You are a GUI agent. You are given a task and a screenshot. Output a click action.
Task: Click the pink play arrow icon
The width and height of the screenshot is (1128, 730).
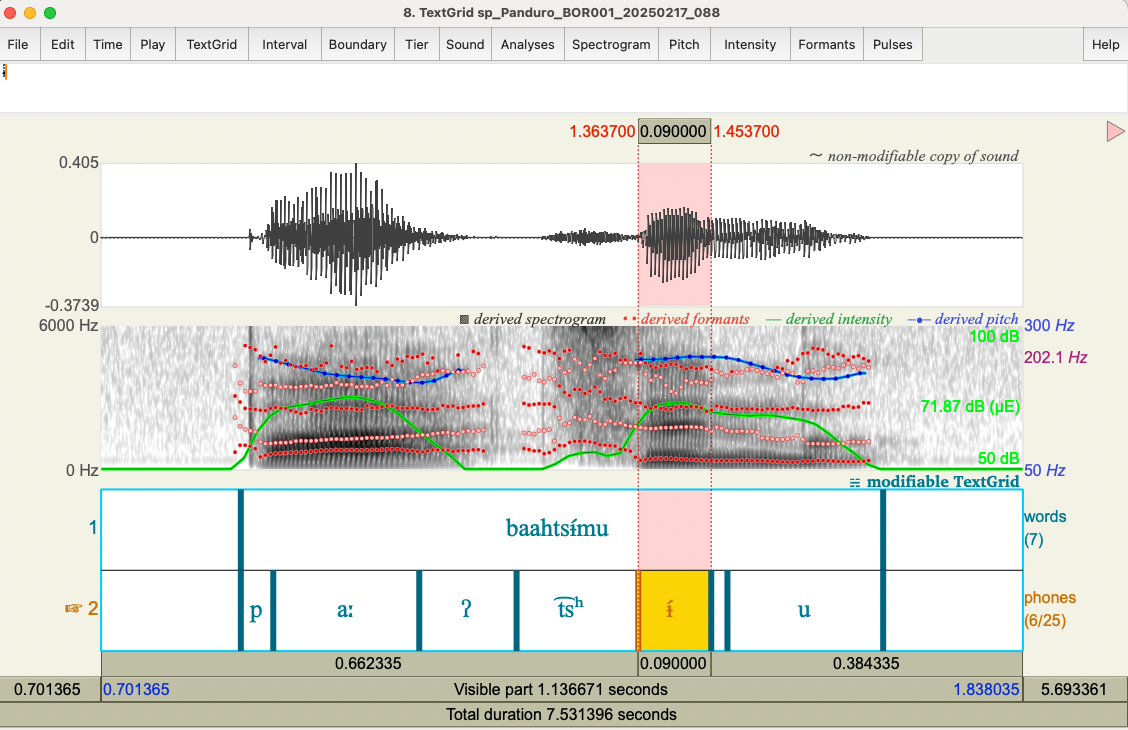coord(1115,131)
